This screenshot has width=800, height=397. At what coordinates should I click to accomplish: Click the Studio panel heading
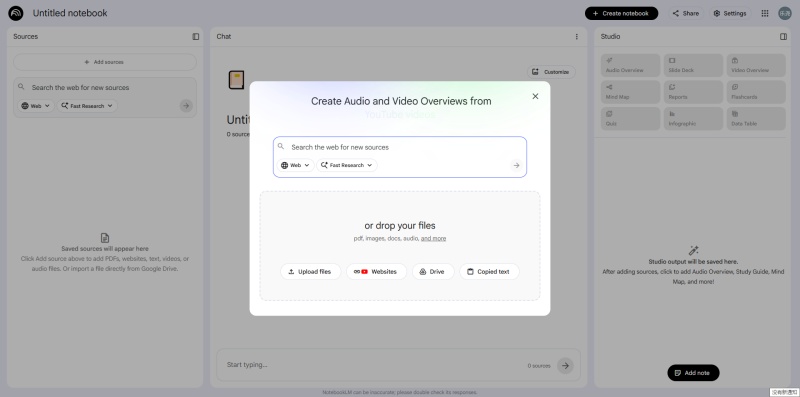coord(610,37)
